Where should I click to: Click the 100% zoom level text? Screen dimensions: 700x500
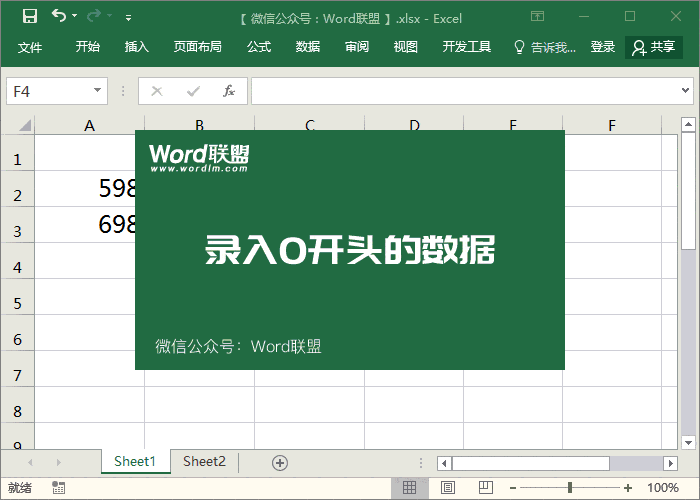click(663, 488)
